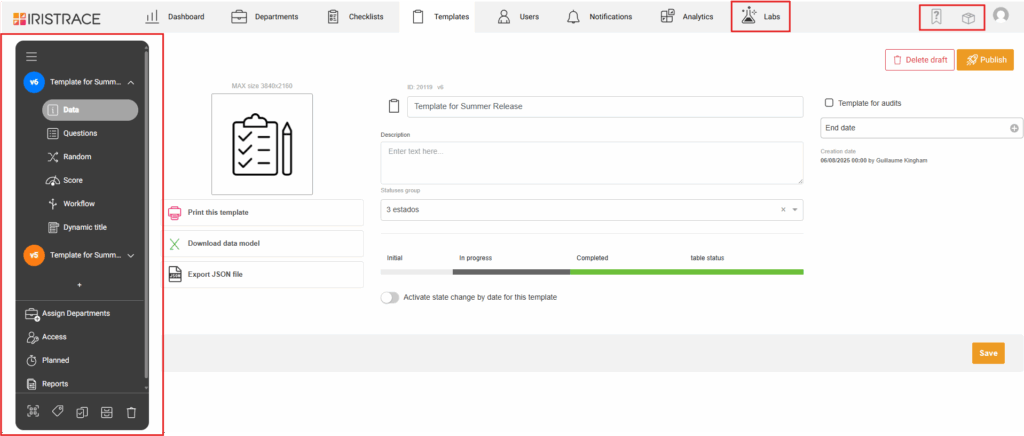This screenshot has height=436, width=1024.
Task: Click the tag icon at sidebar bottom
Action: (57, 412)
